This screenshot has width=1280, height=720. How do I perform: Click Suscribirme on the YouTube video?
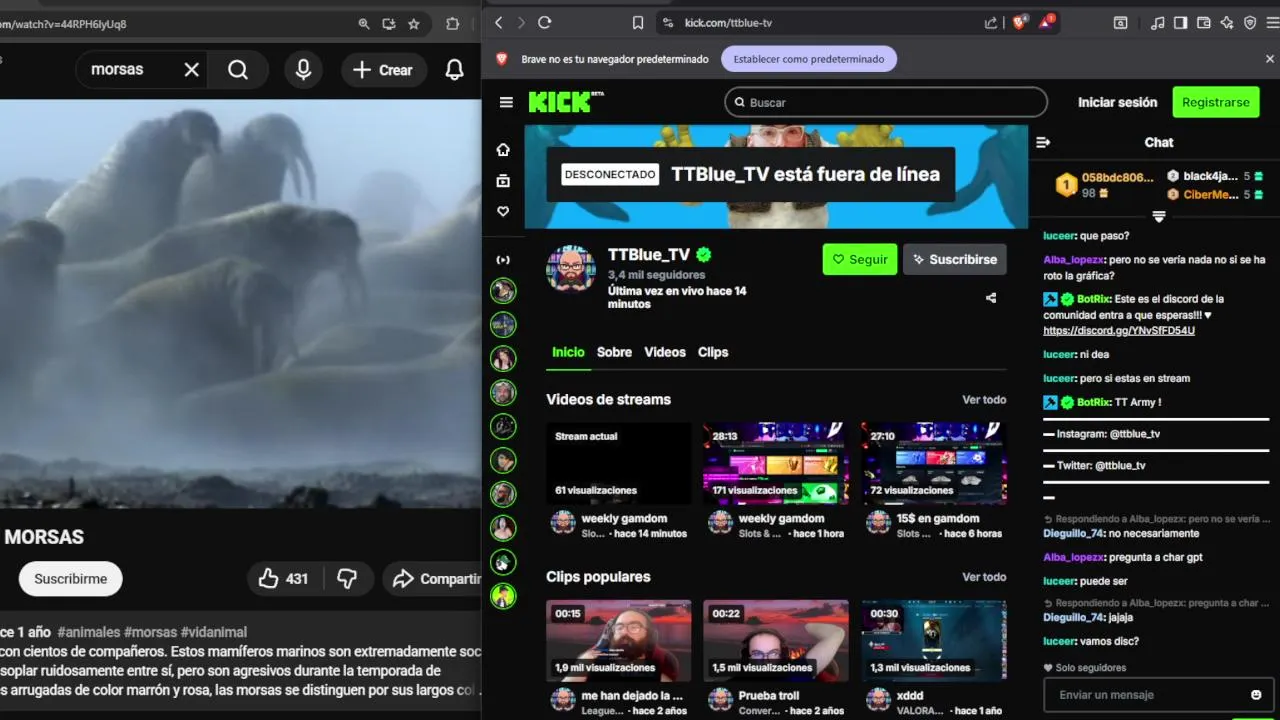(70, 579)
